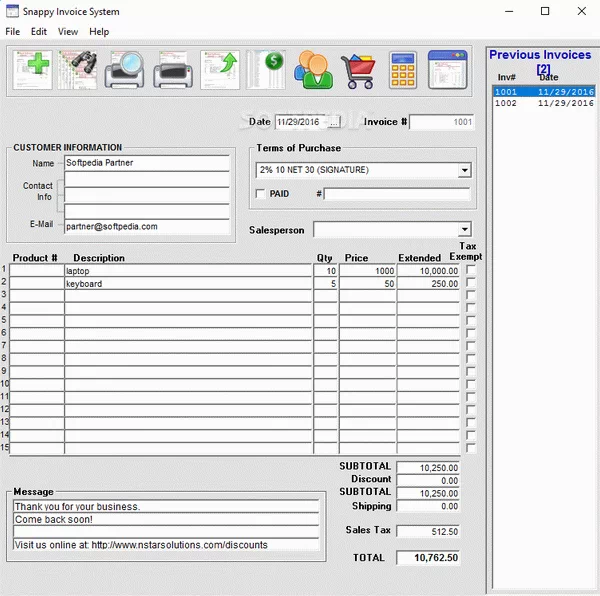The image size is (600, 596).
Task: Click the print invoice printer icon
Action: tap(176, 70)
